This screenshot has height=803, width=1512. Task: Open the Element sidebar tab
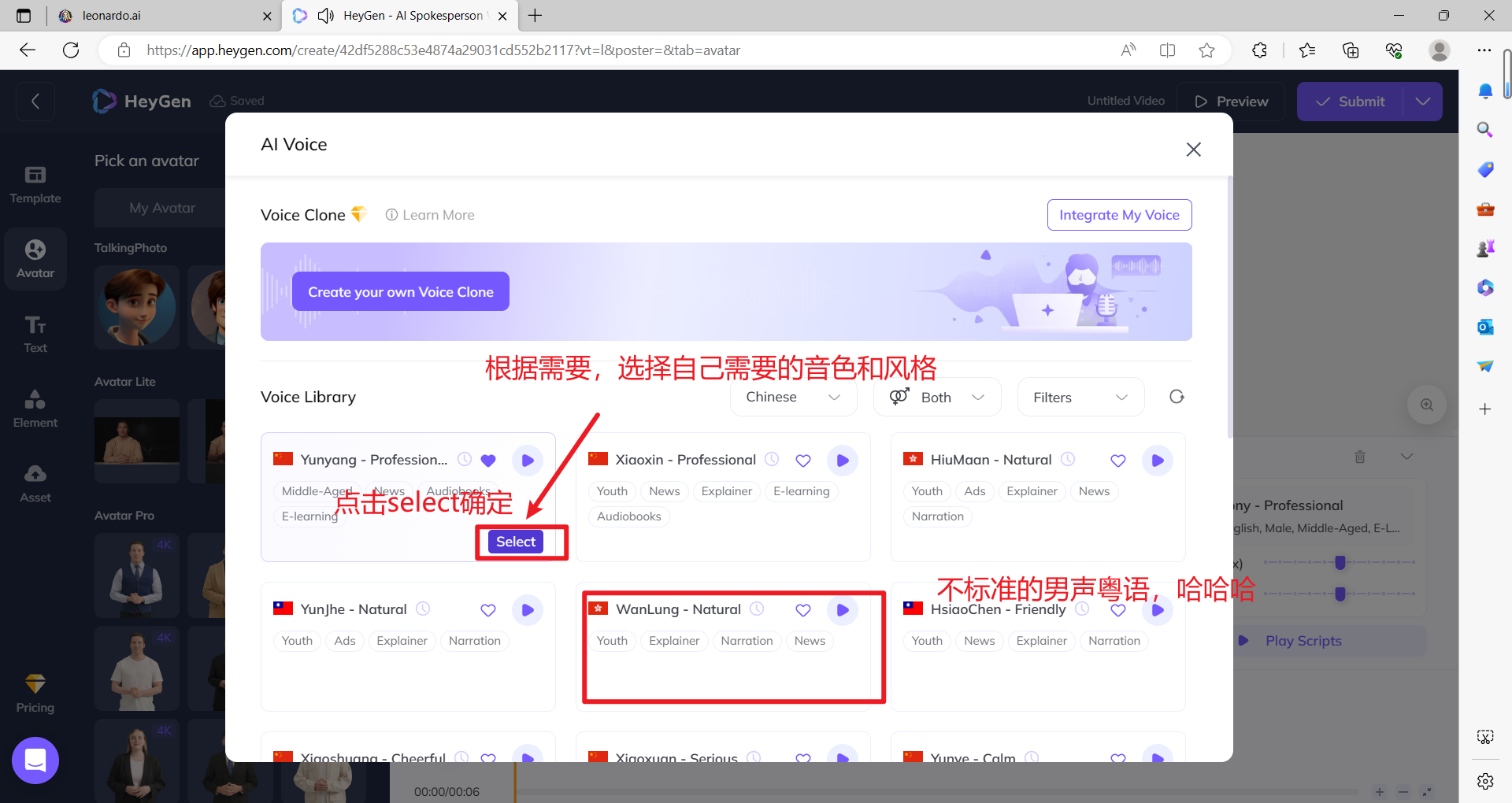(x=35, y=409)
